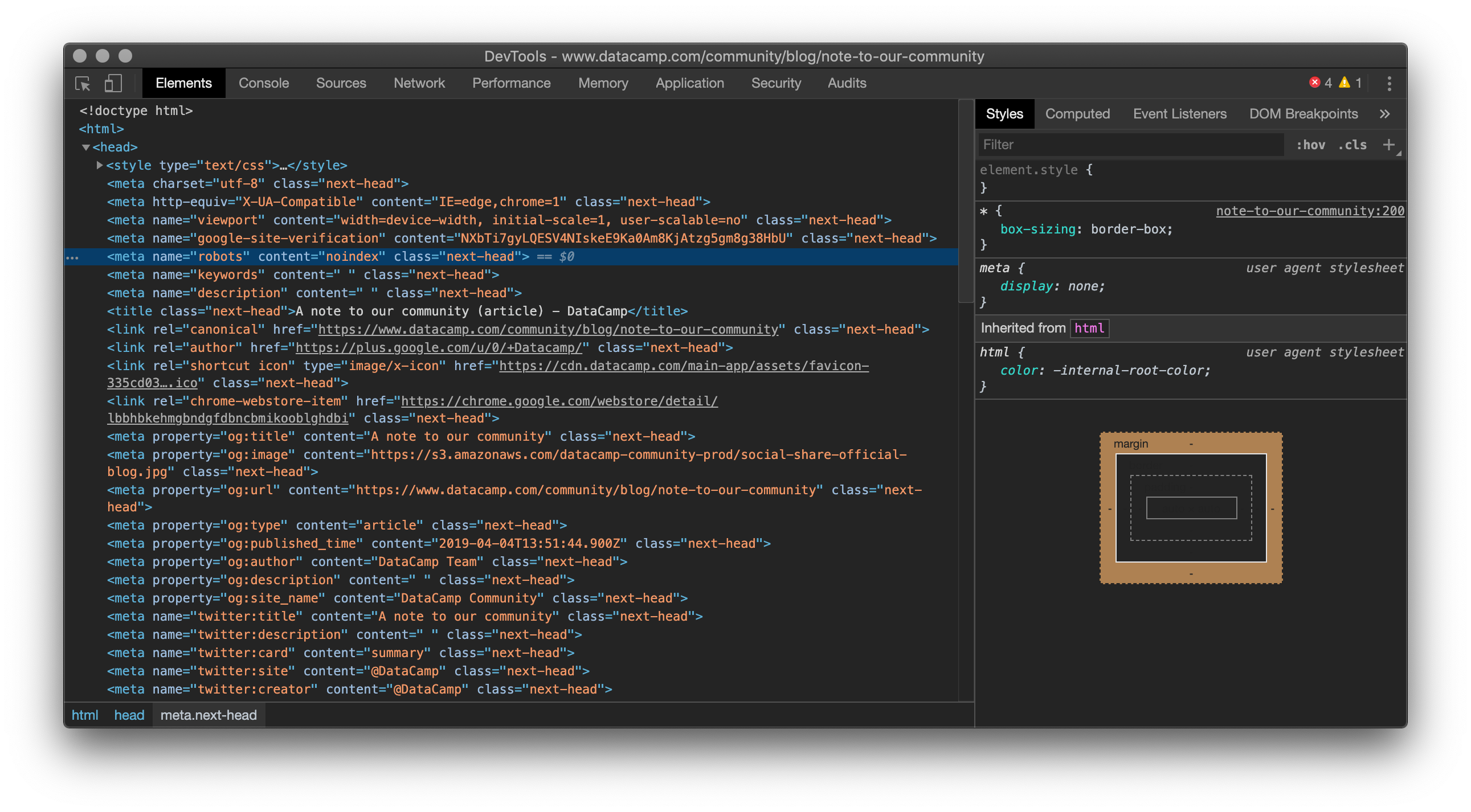The height and width of the screenshot is (812, 1471).
Task: Switch to the Event Listeners tab
Action: (x=1179, y=113)
